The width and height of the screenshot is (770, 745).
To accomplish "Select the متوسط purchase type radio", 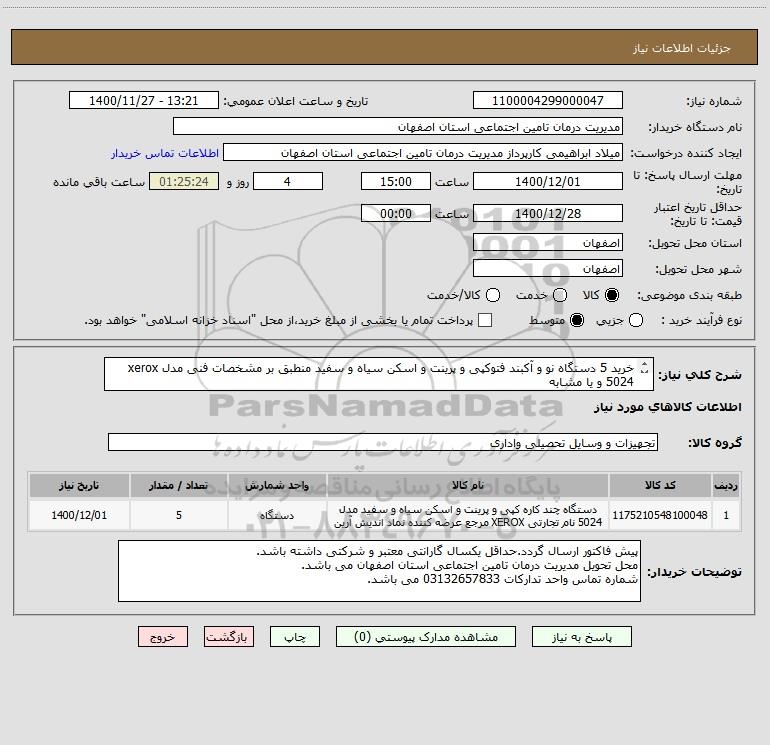I will (x=577, y=320).
